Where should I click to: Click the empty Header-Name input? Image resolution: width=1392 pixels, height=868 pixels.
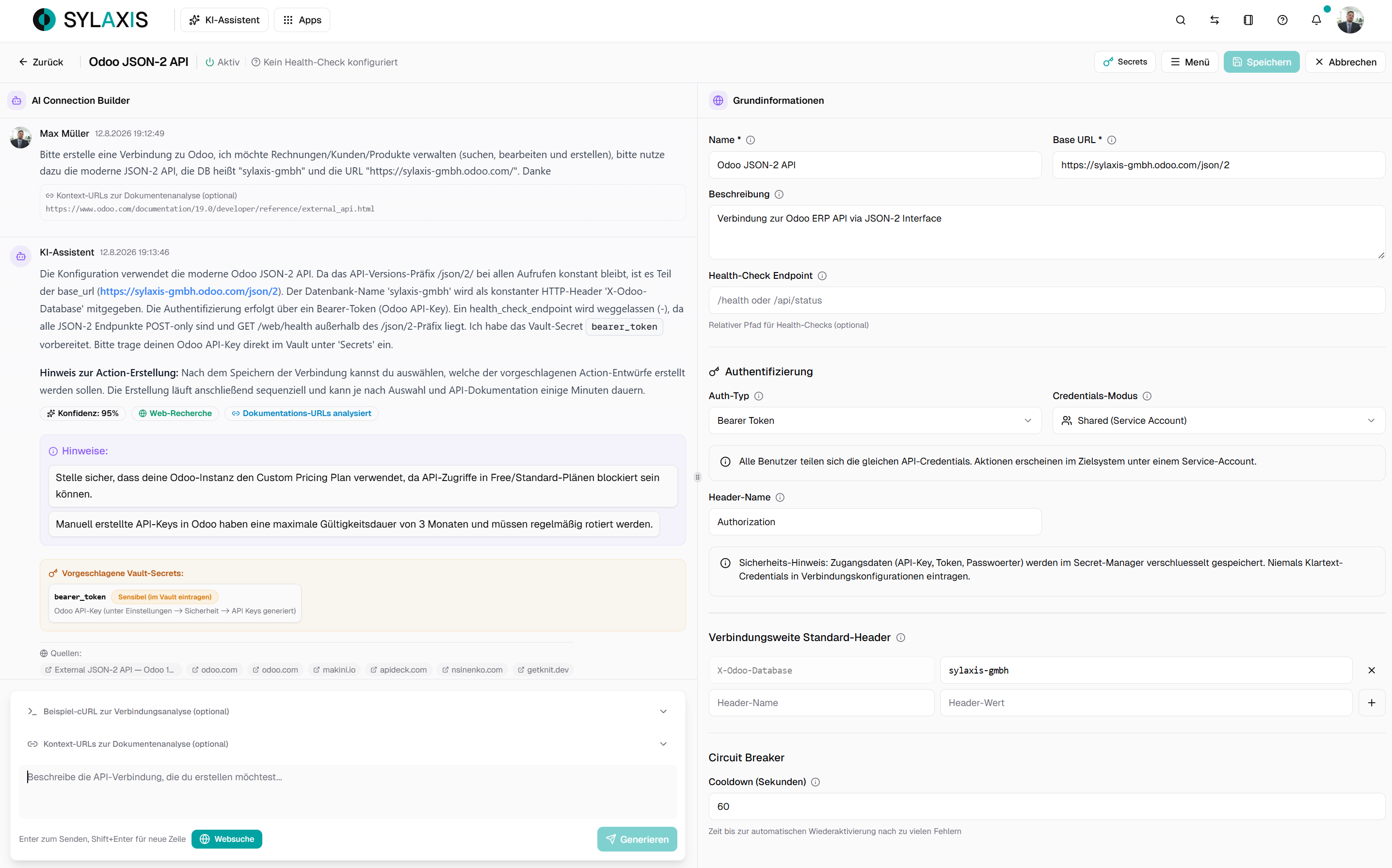(x=821, y=703)
